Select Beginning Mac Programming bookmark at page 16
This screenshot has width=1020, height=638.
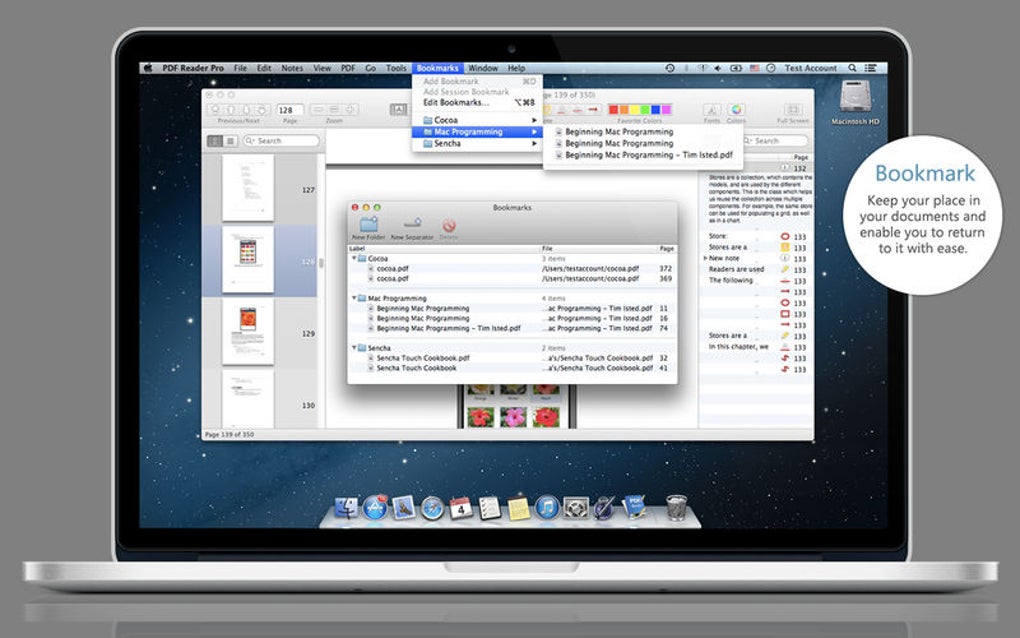point(512,319)
